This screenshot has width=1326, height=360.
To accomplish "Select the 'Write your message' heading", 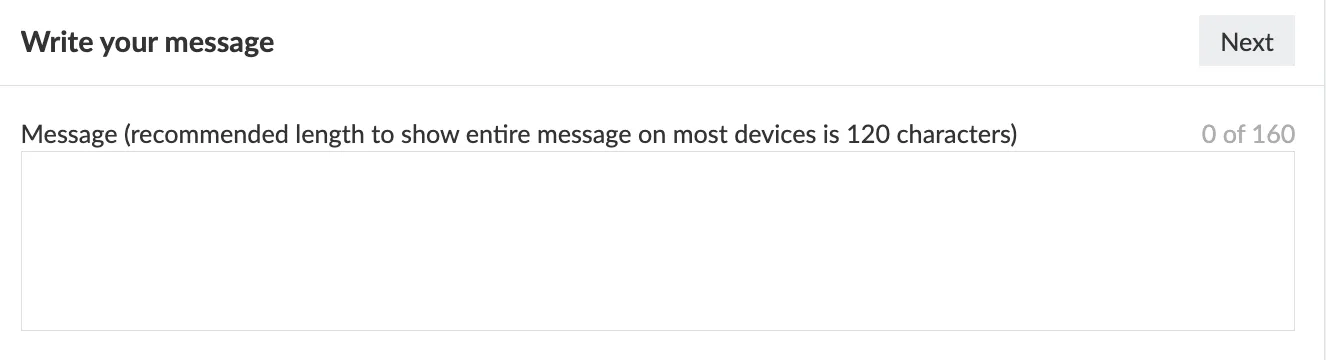I will tap(148, 42).
